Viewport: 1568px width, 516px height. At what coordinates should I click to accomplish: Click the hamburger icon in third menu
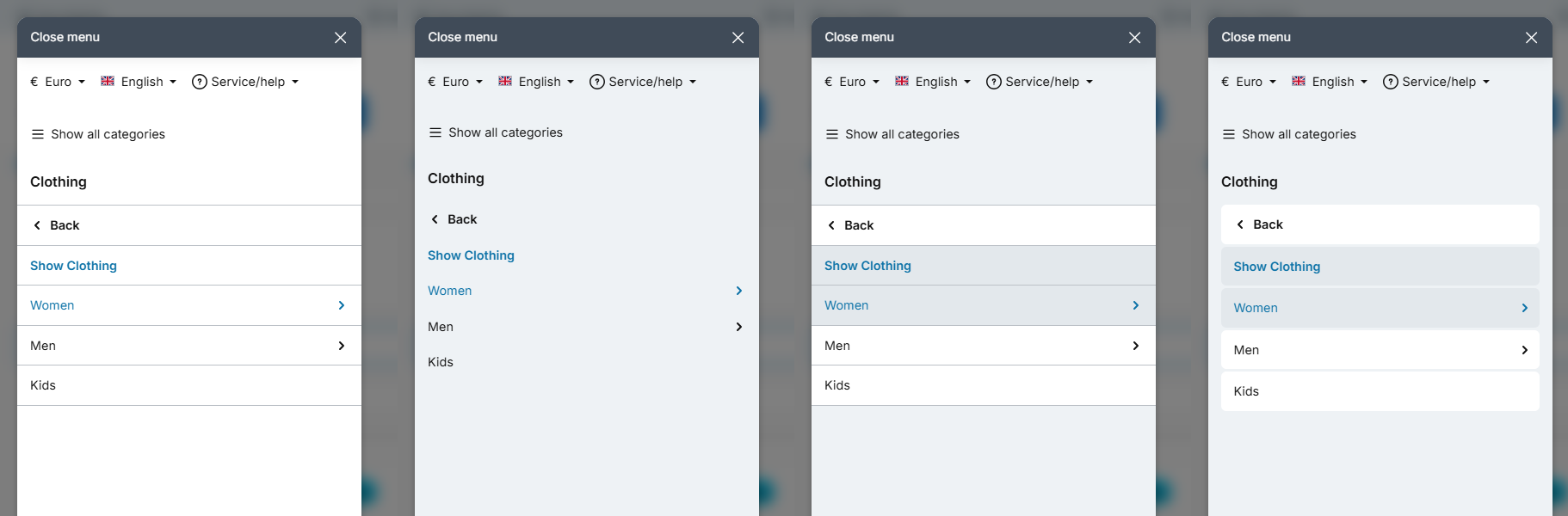point(832,134)
